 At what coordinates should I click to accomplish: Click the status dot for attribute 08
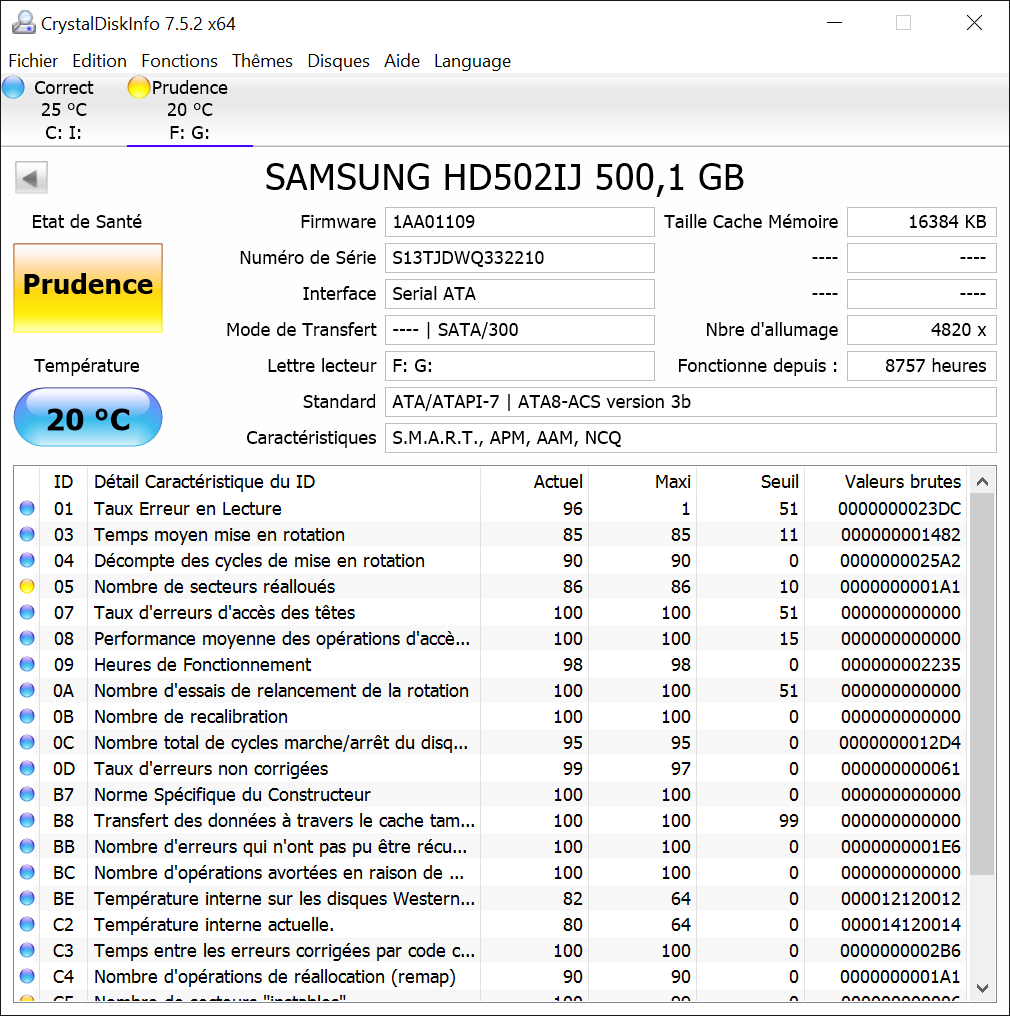[x=27, y=638]
